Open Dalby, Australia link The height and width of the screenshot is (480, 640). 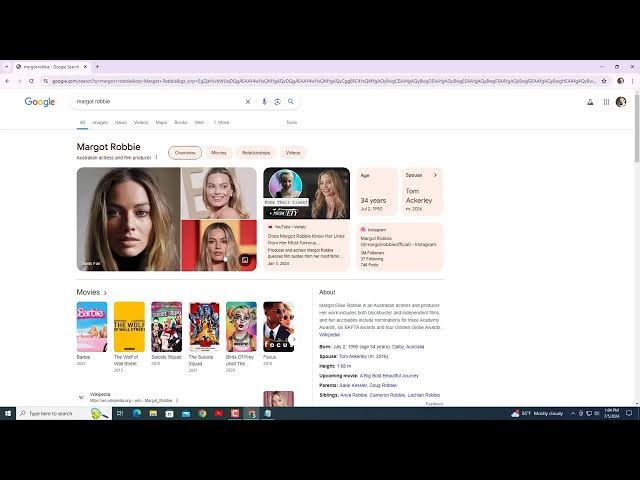408,347
